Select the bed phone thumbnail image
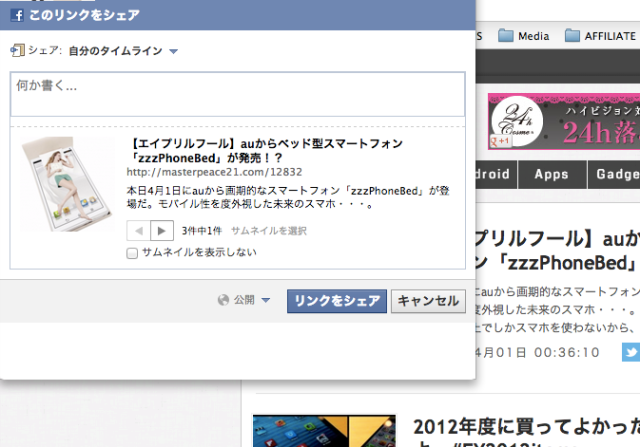The height and width of the screenshot is (447, 640). (67, 184)
